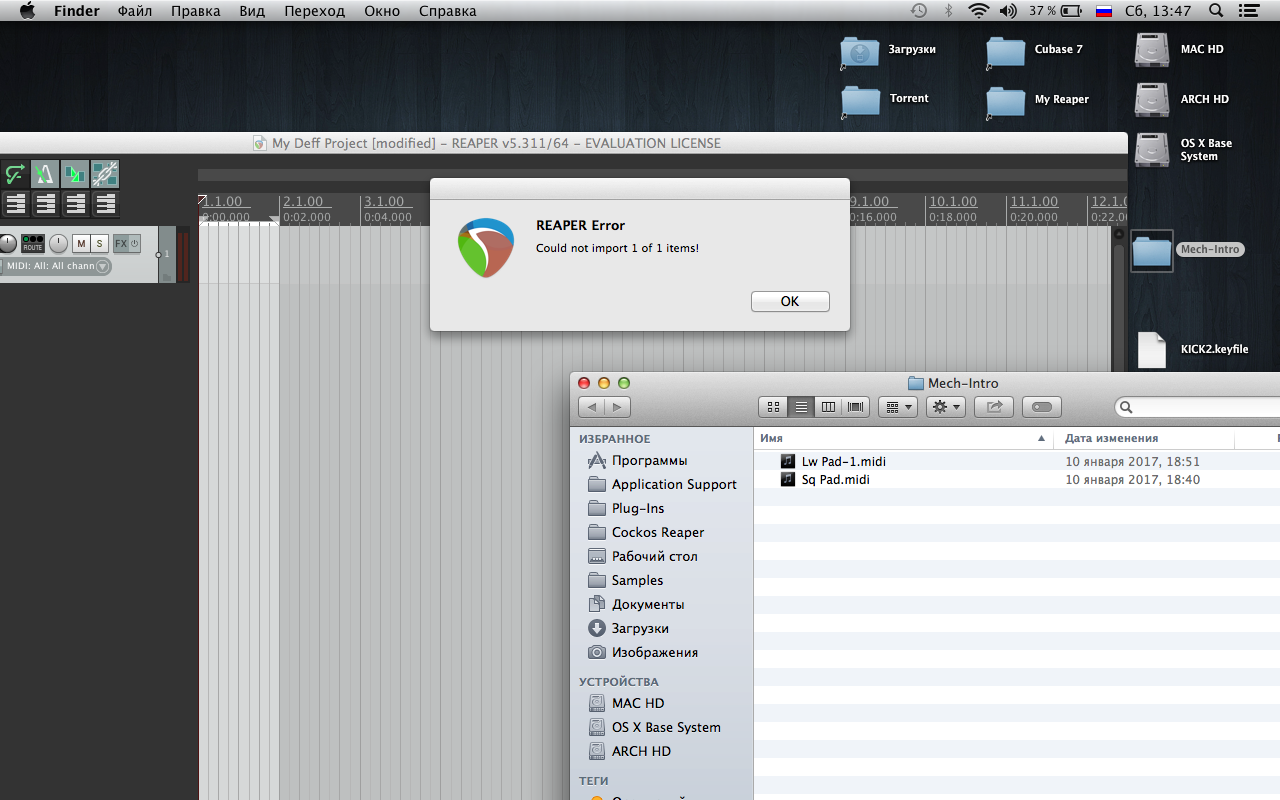This screenshot has width=1280, height=800.
Task: Click the stacked-bars button below the metronome
Action: 45,204
